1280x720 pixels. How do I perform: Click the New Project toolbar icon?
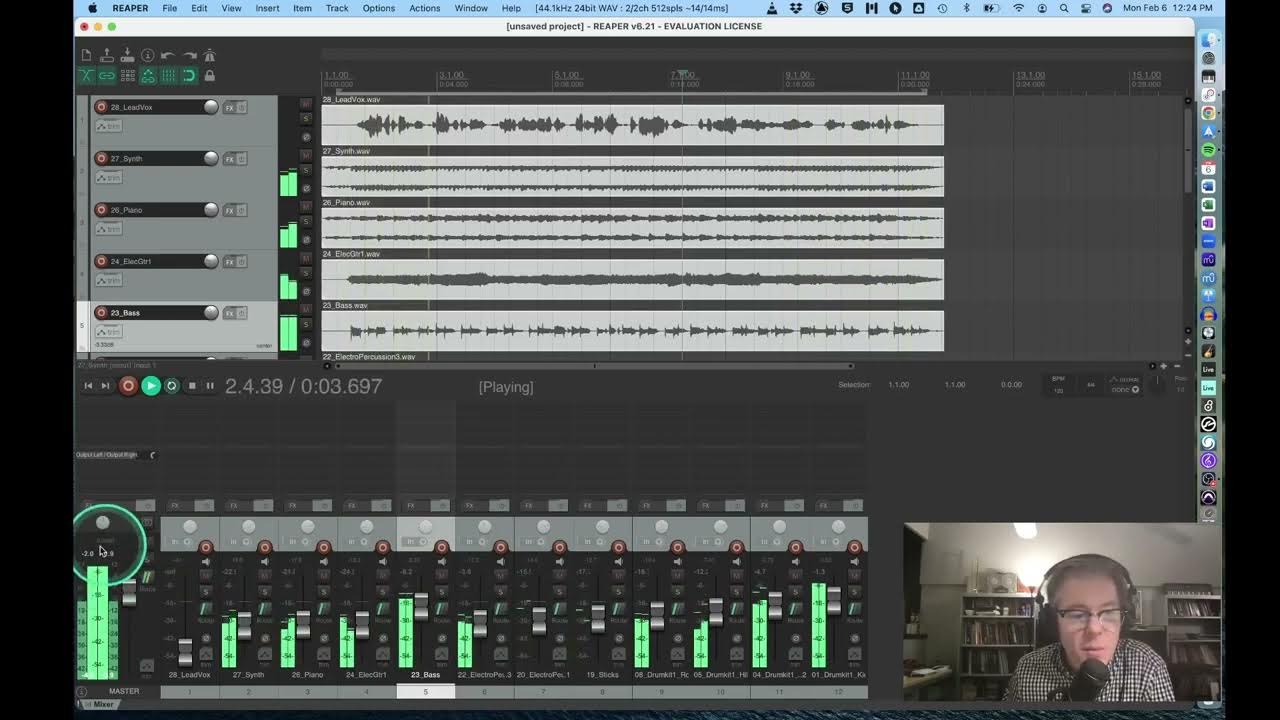[x=86, y=55]
